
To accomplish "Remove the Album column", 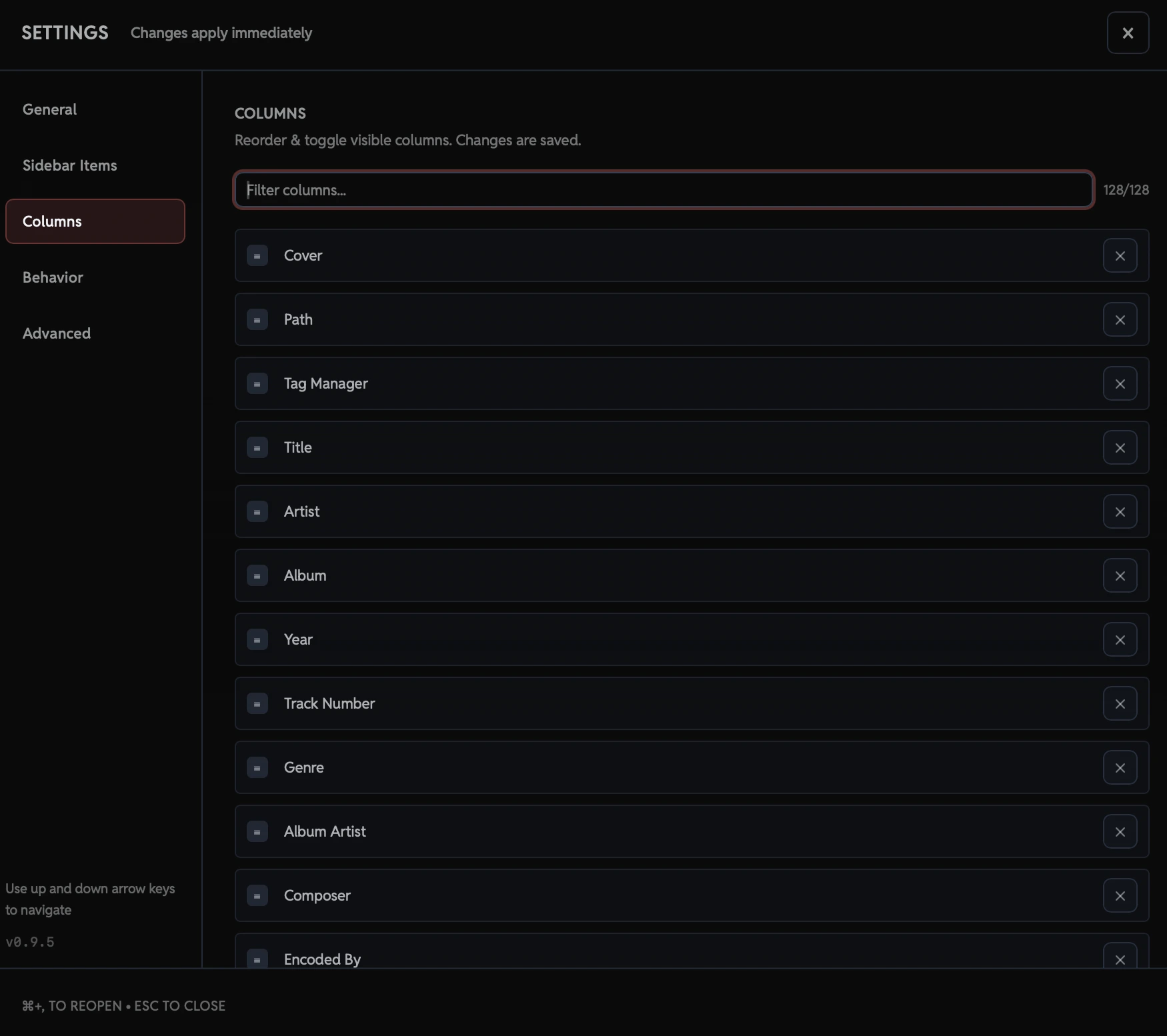I will (x=1120, y=575).
